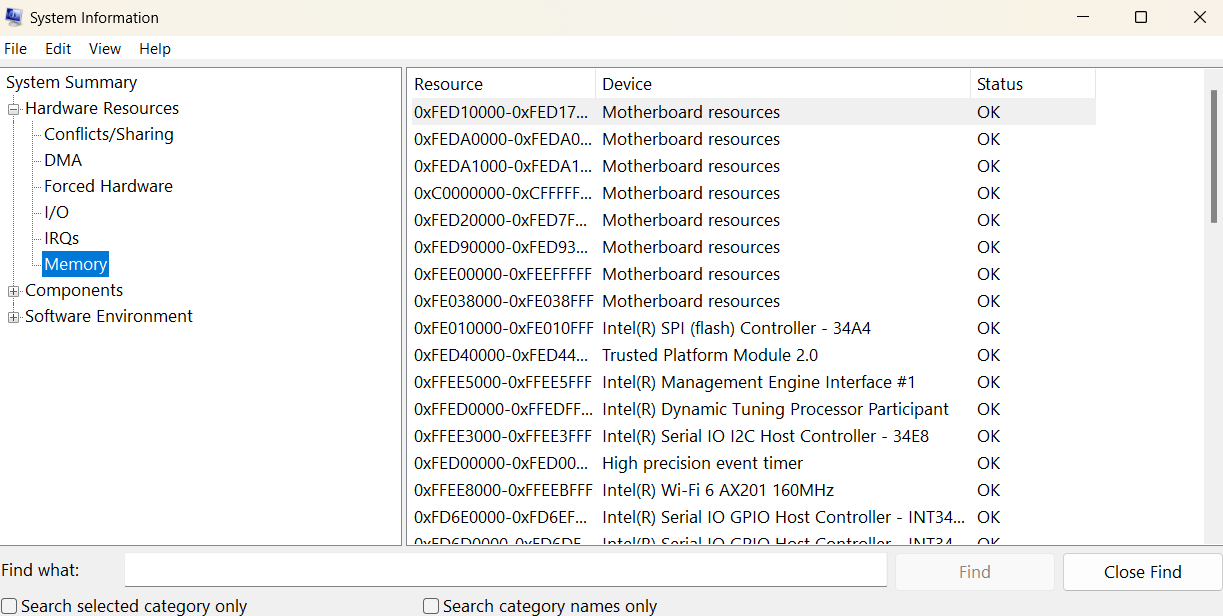Click inside the Find what text field
The width and height of the screenshot is (1223, 616).
tap(505, 571)
